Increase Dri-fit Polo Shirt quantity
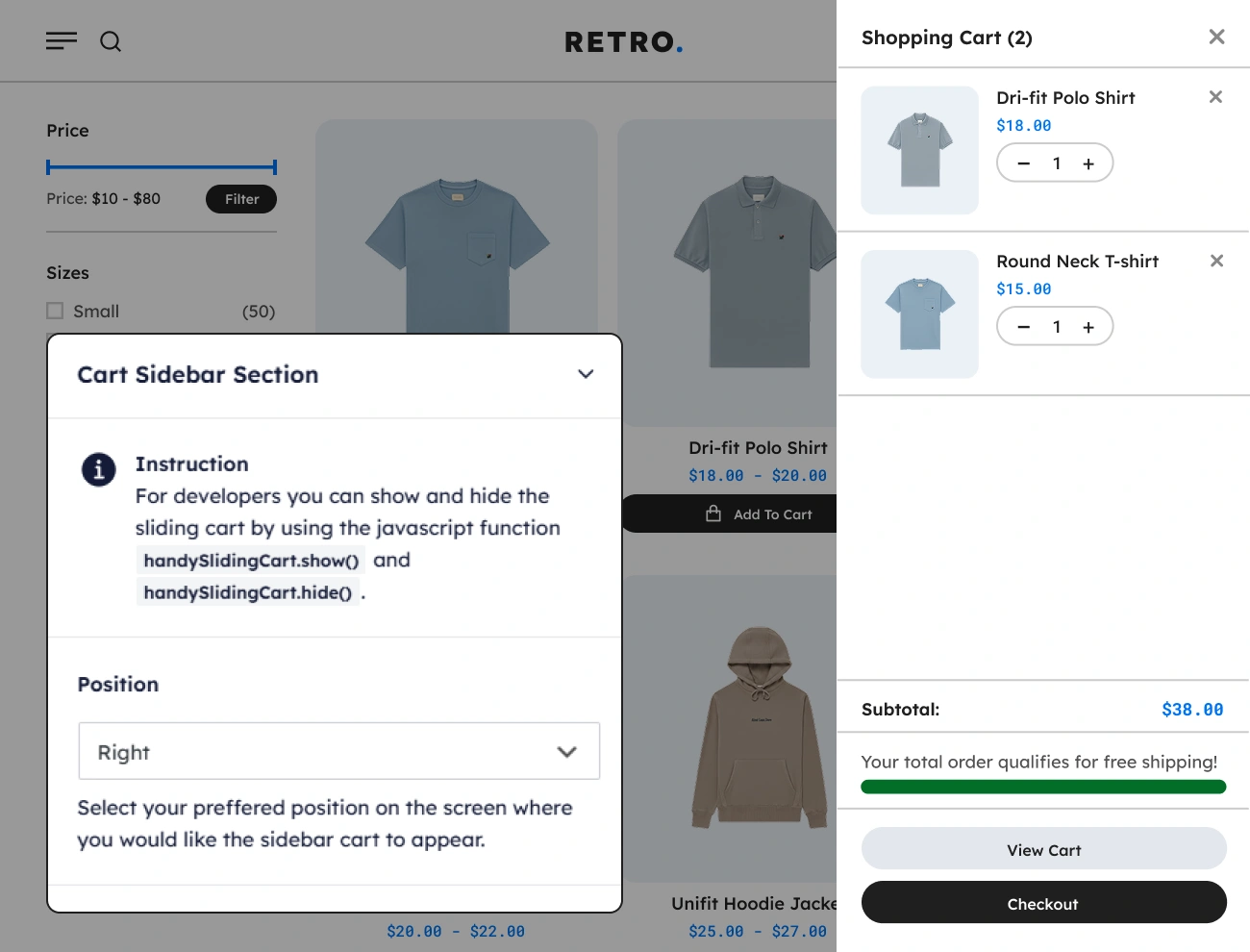This screenshot has height=952, width=1250. pyautogui.click(x=1088, y=163)
